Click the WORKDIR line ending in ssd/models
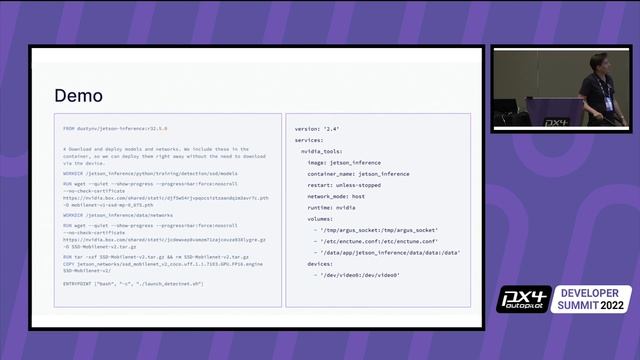 (x=150, y=173)
